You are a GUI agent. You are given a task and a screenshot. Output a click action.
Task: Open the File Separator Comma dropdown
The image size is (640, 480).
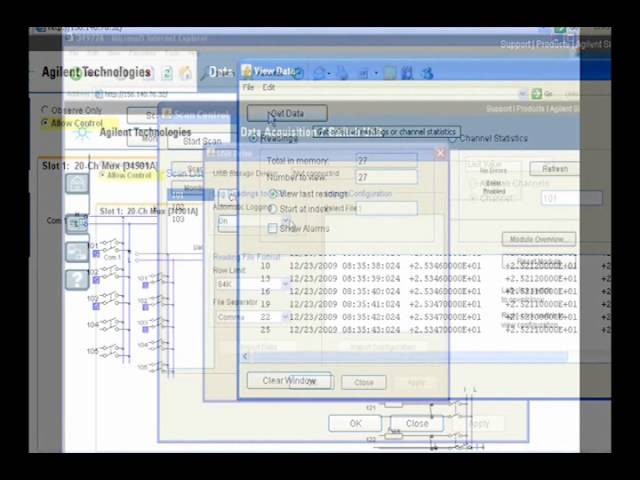click(x=252, y=317)
